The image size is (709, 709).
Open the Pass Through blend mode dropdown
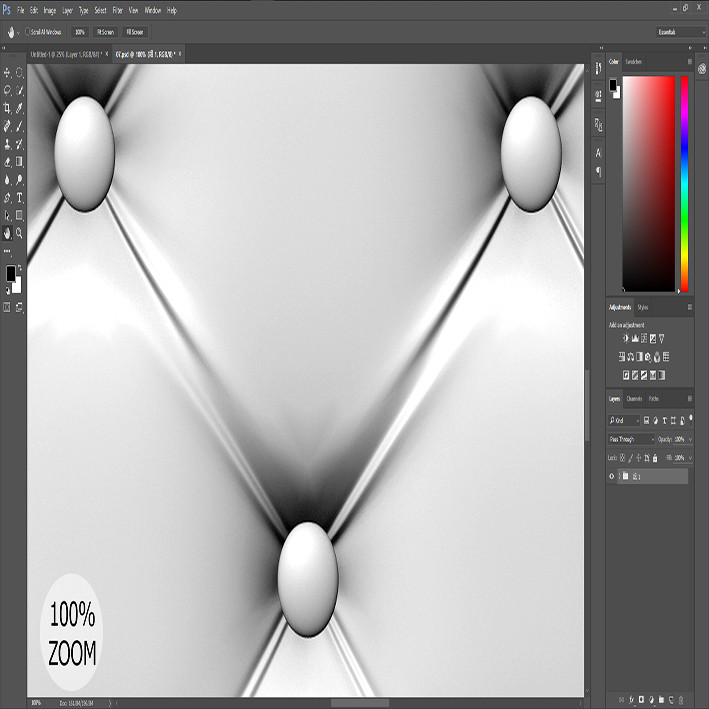pos(631,439)
